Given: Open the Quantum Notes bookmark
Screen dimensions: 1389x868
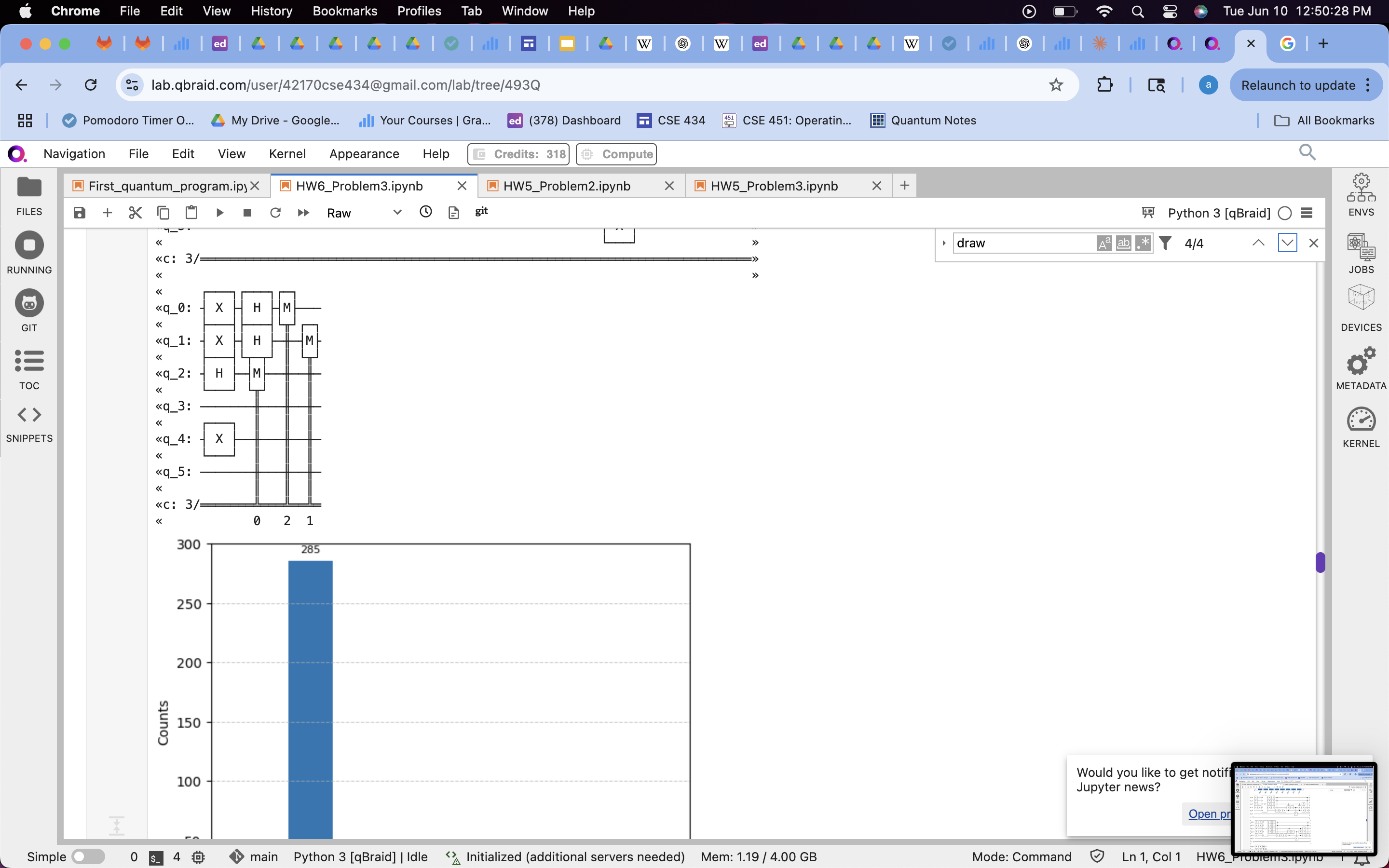Looking at the screenshot, I should click(923, 121).
